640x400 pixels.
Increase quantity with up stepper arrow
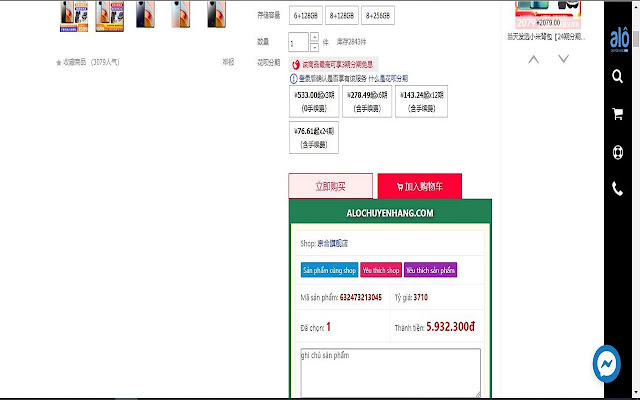(314, 37)
